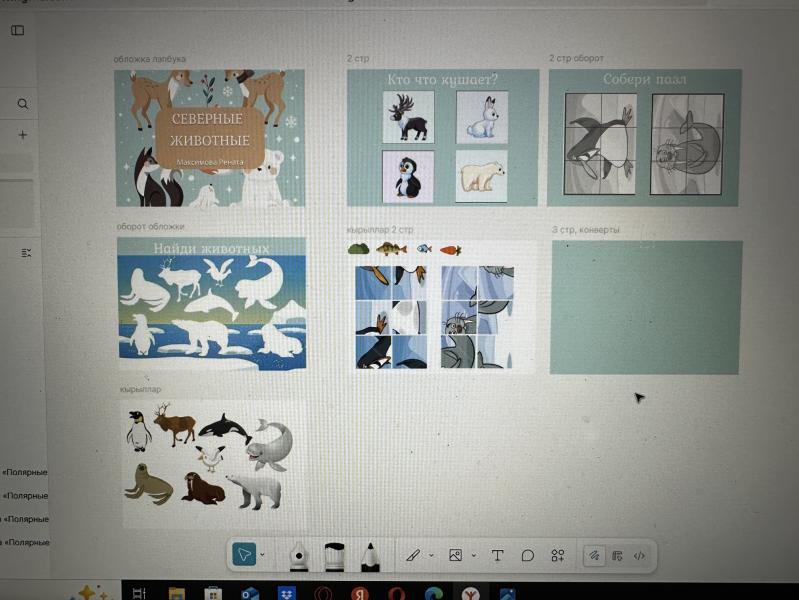This screenshot has width=799, height=600.
Task: Pick the pen nib drawing tool
Action: (x=298, y=556)
